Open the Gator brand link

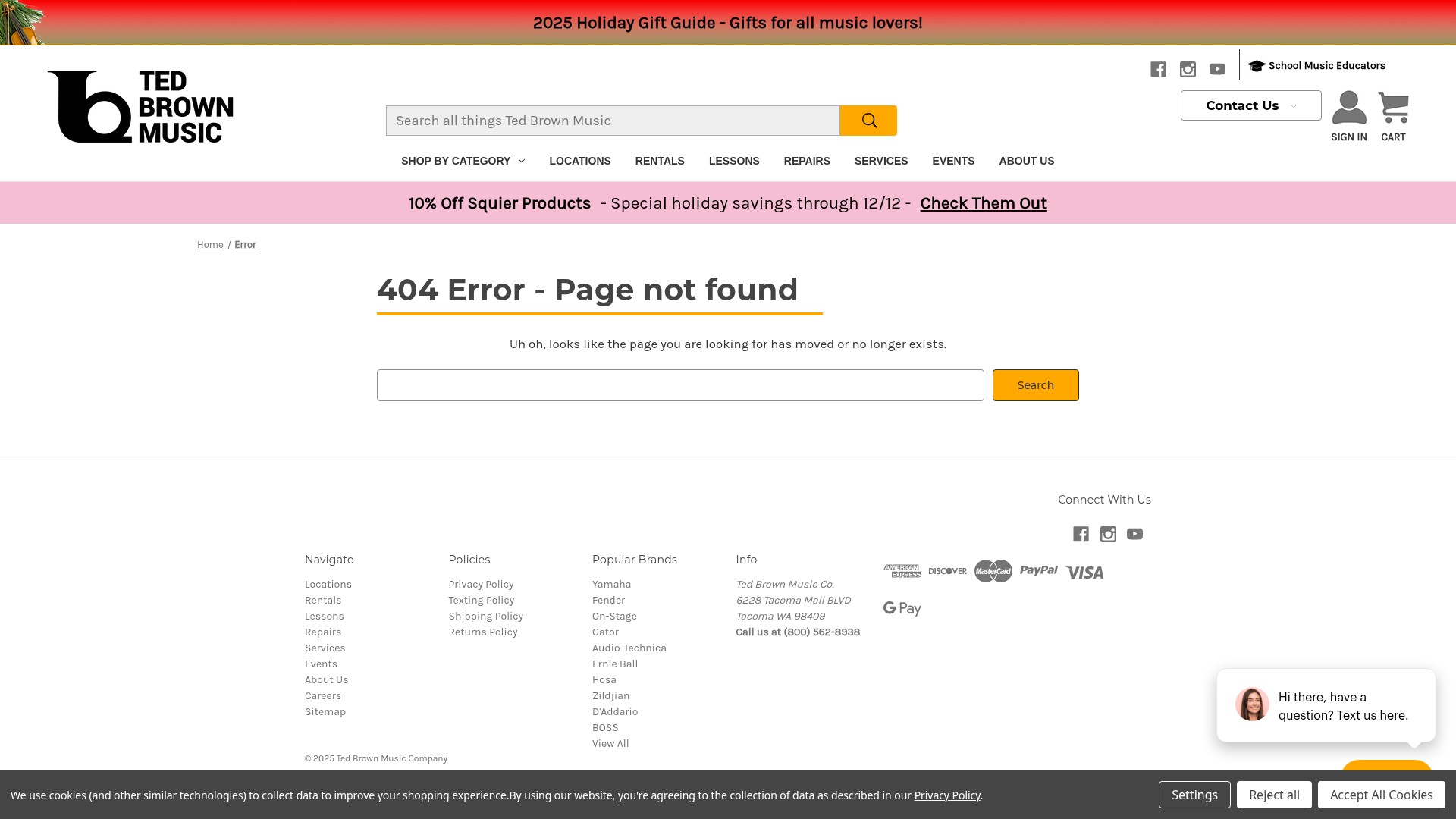(605, 632)
